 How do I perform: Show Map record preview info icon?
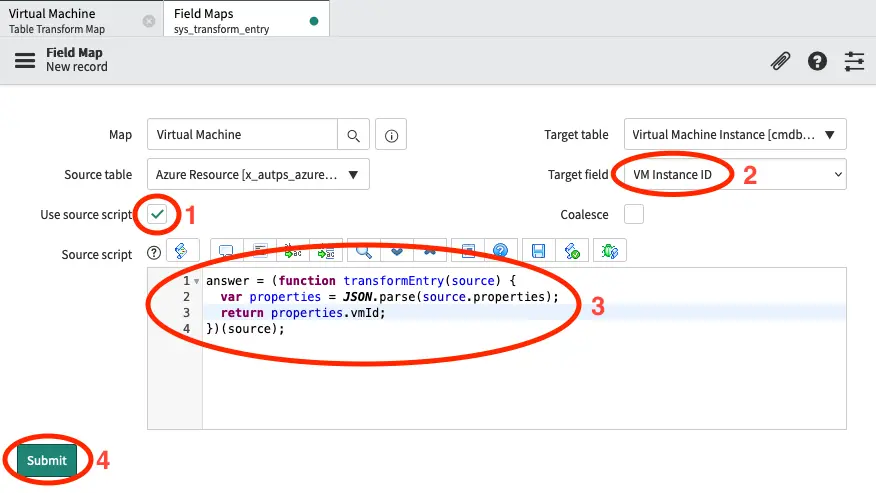click(x=391, y=135)
